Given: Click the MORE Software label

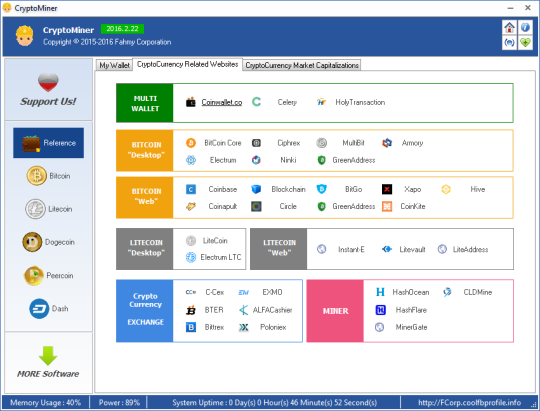Looking at the screenshot, I should [x=48, y=374].
